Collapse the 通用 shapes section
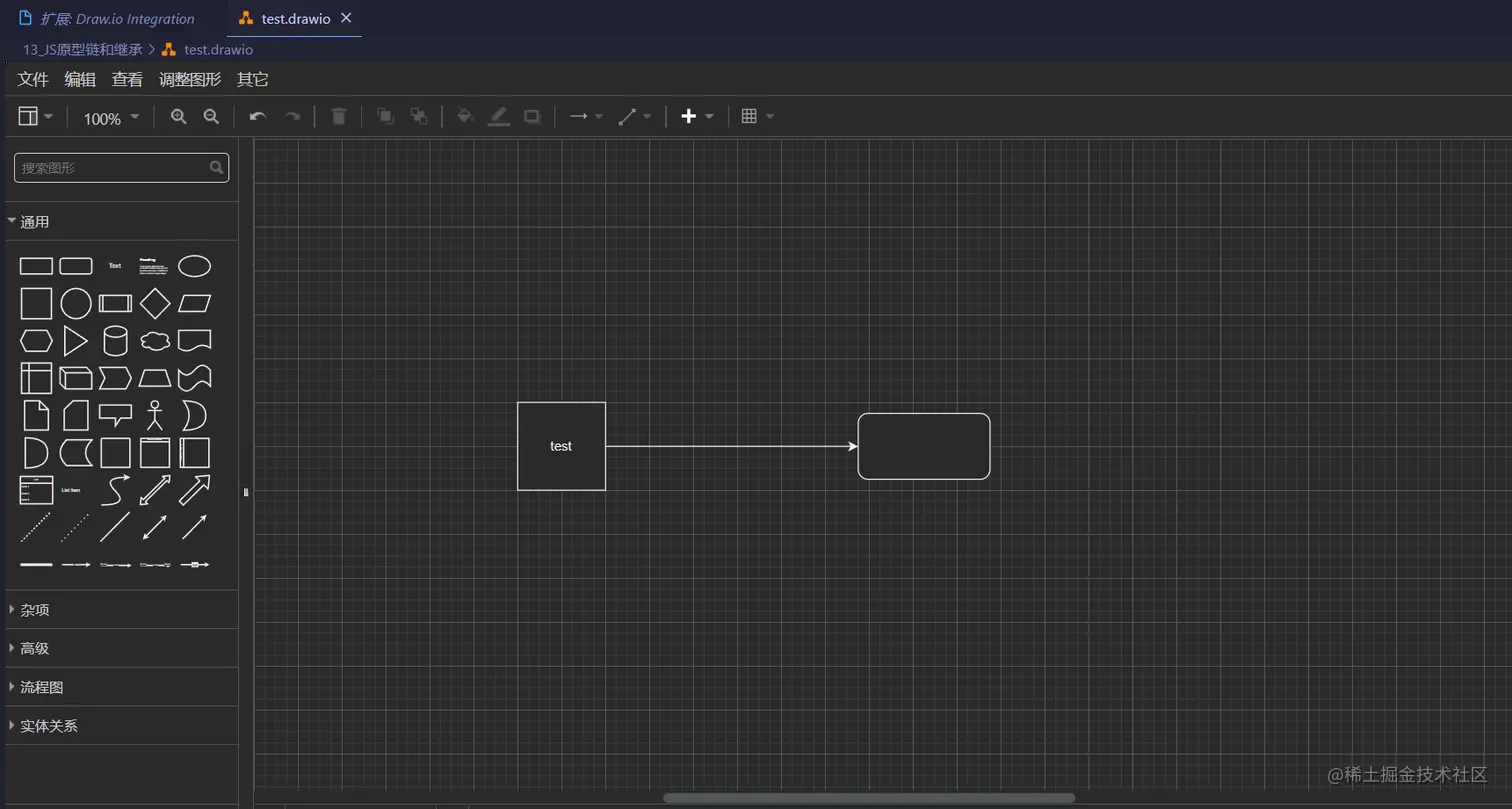 coord(121,222)
